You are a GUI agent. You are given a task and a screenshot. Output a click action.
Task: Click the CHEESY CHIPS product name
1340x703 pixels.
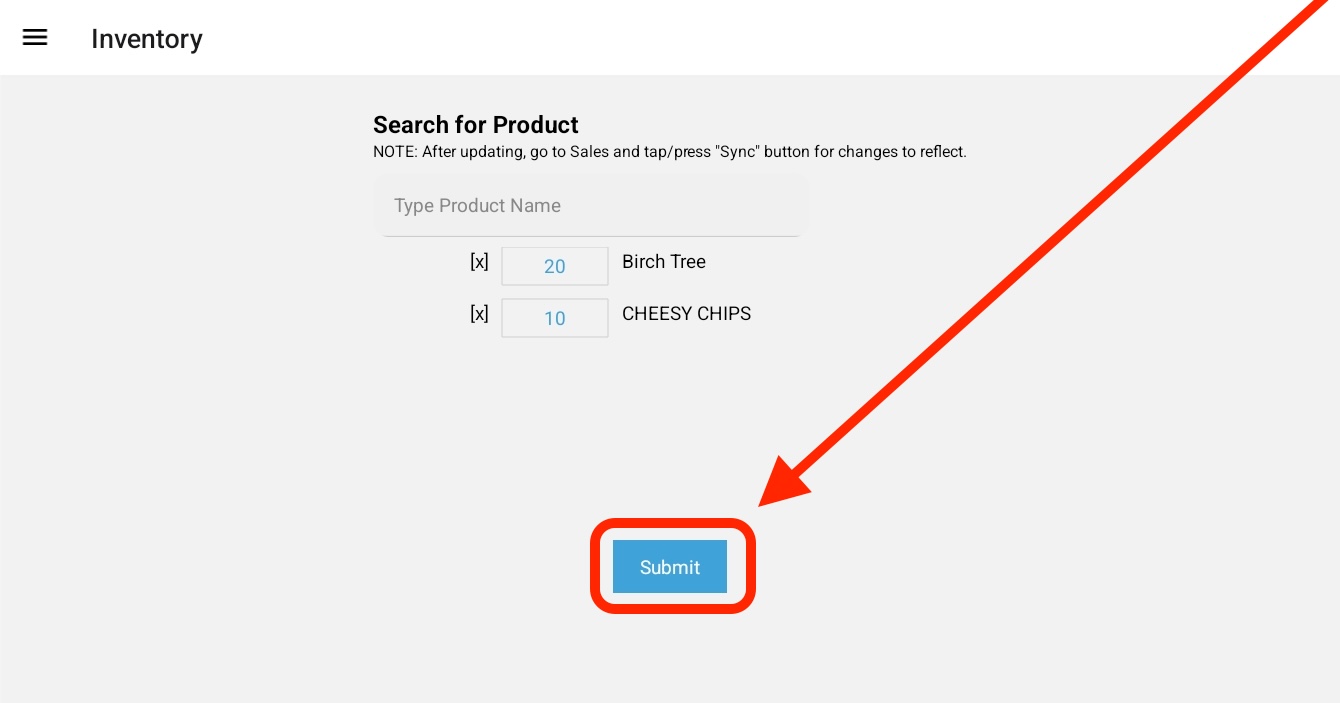[x=686, y=314]
